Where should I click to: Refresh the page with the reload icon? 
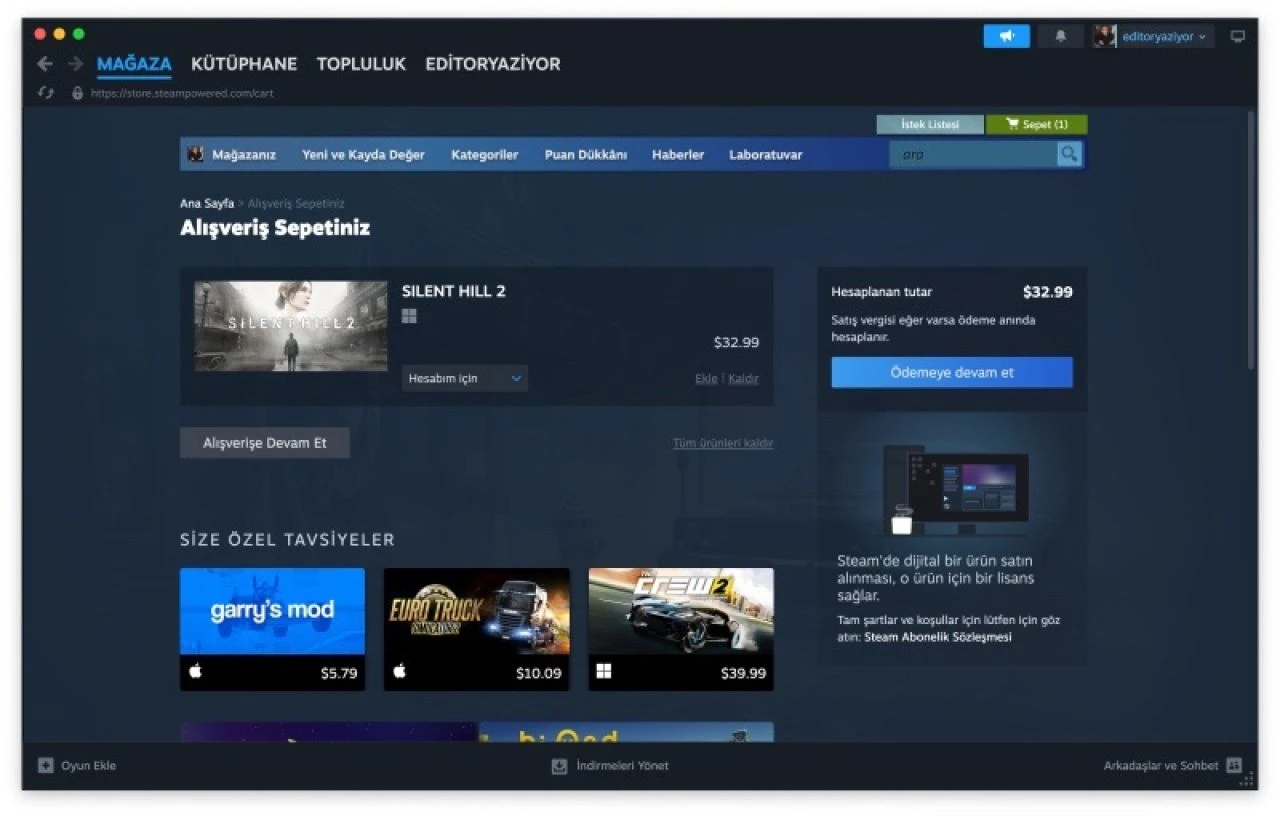tap(45, 92)
